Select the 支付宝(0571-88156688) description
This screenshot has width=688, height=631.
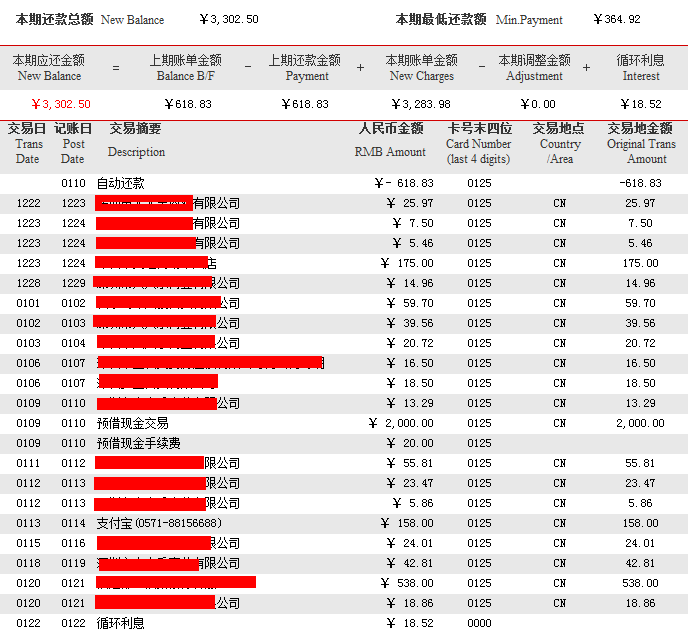159,523
